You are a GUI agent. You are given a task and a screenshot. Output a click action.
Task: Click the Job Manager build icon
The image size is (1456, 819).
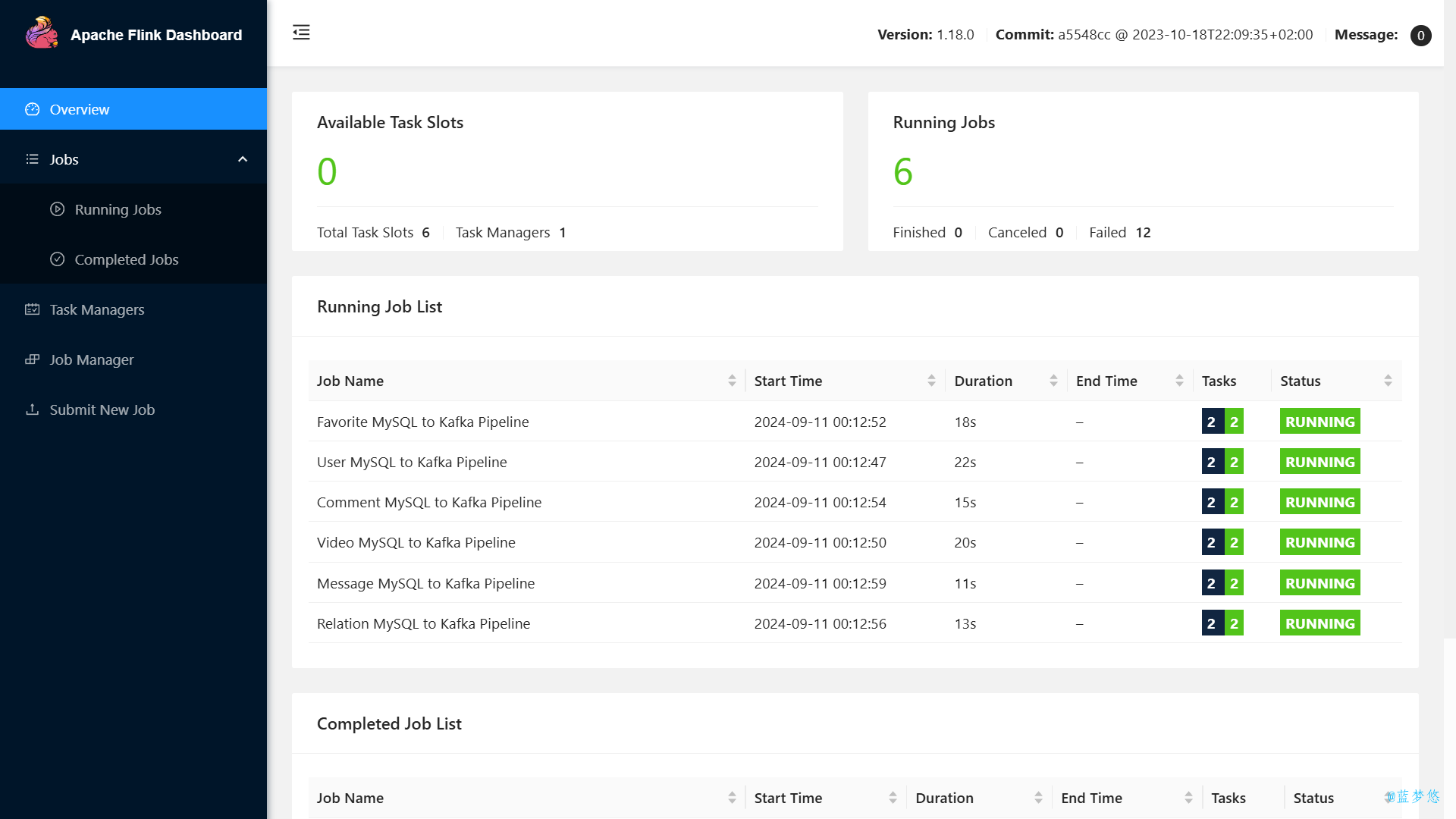click(x=32, y=359)
